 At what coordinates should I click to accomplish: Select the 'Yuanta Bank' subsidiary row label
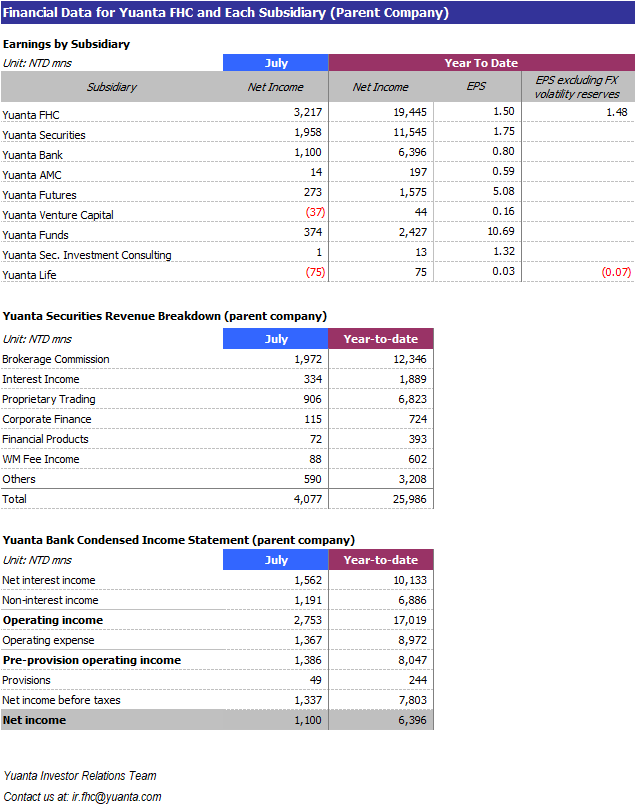coord(32,155)
